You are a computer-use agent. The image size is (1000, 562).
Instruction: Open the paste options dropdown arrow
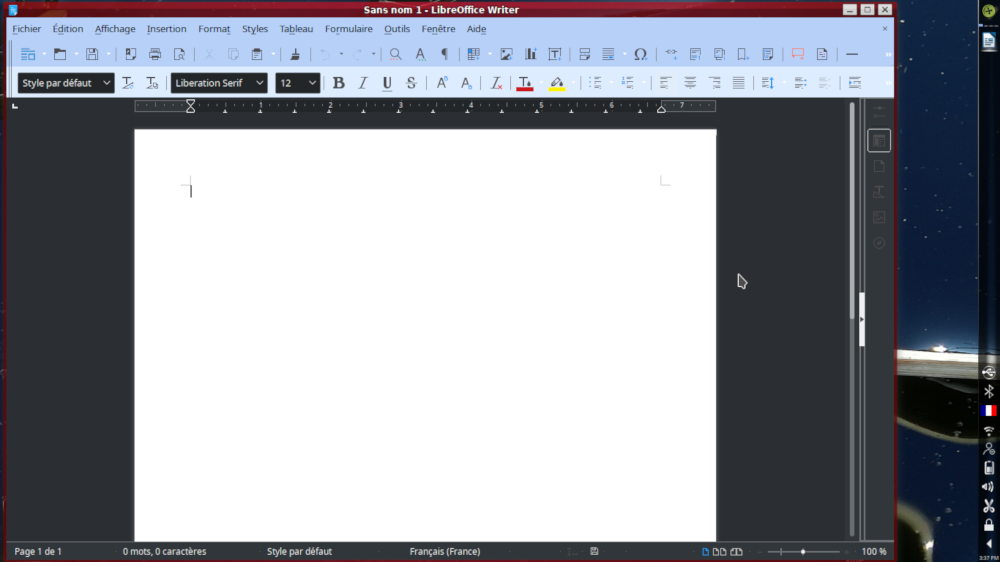tap(273, 54)
